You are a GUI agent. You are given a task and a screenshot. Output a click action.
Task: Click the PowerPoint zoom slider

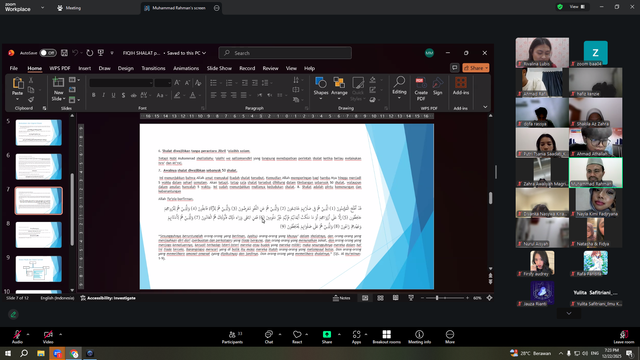(x=445, y=298)
